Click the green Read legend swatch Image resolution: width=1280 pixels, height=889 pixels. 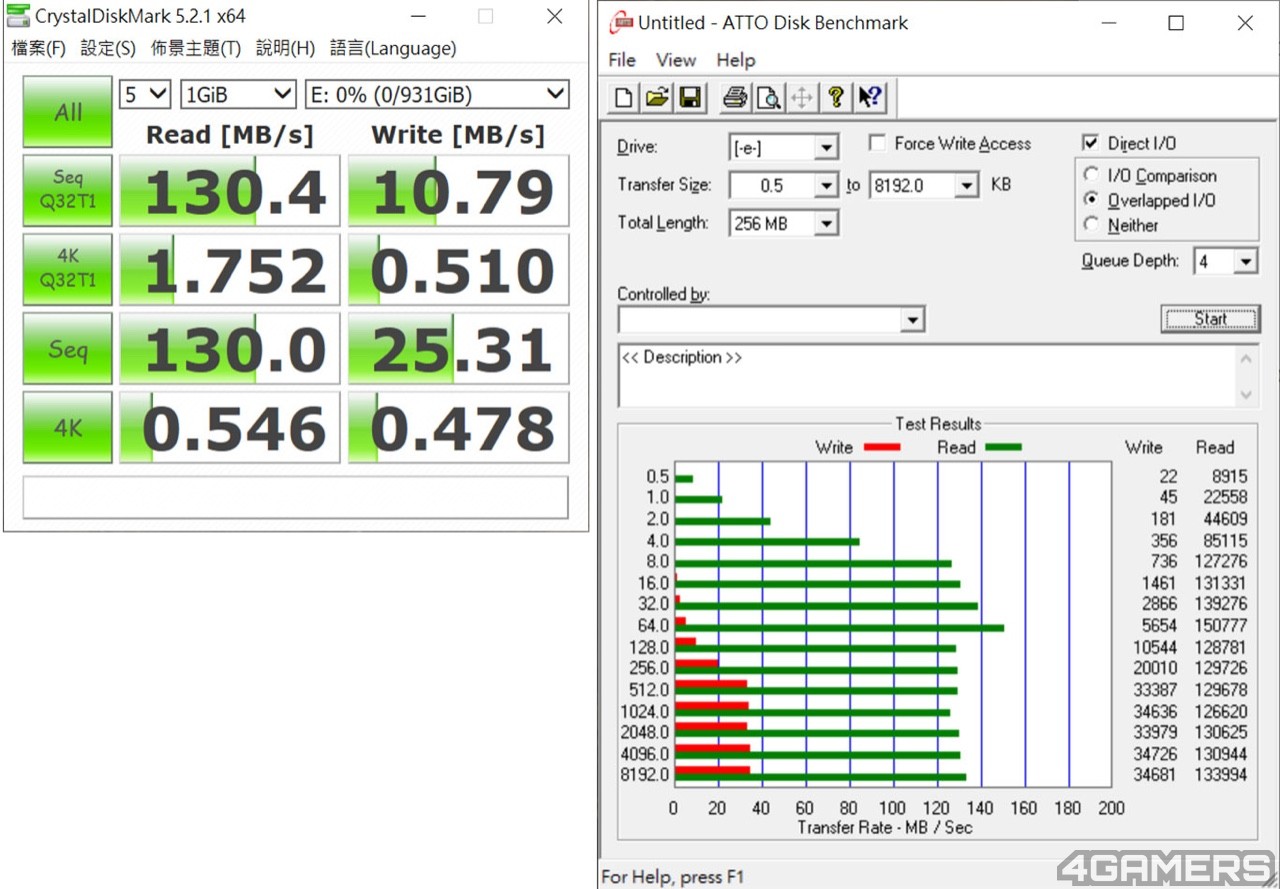1003,447
